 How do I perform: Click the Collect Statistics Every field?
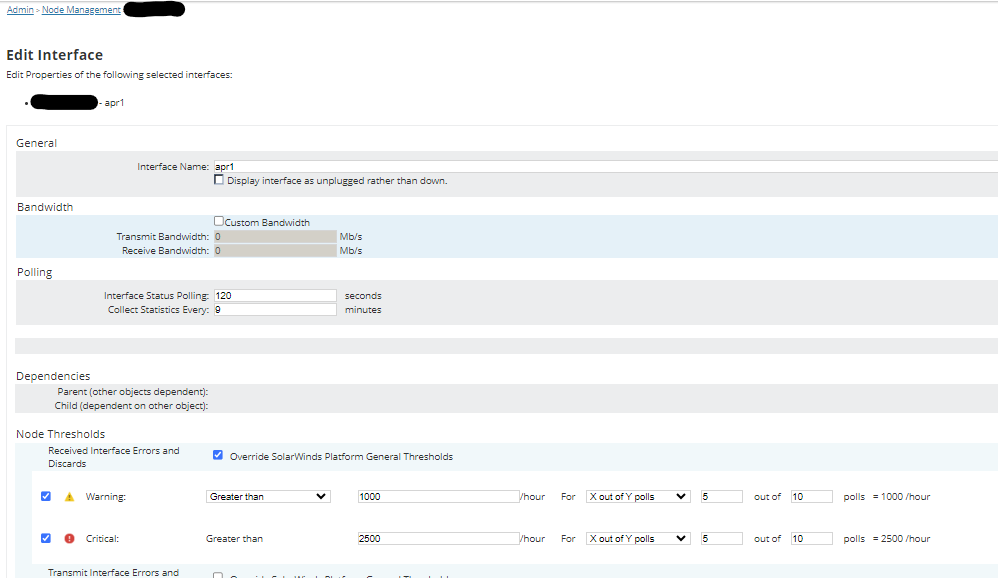point(275,310)
